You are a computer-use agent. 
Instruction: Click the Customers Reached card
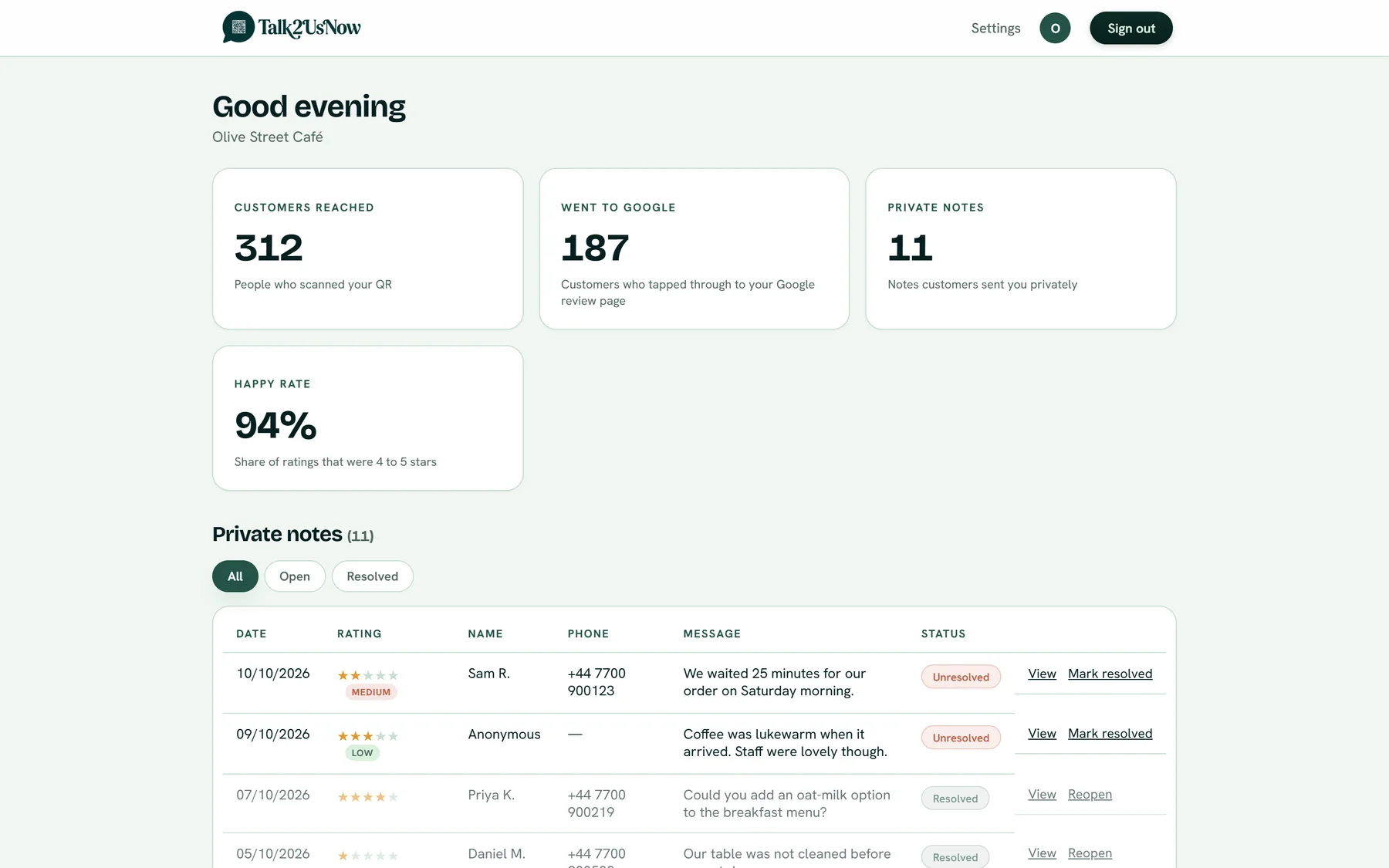[368, 248]
